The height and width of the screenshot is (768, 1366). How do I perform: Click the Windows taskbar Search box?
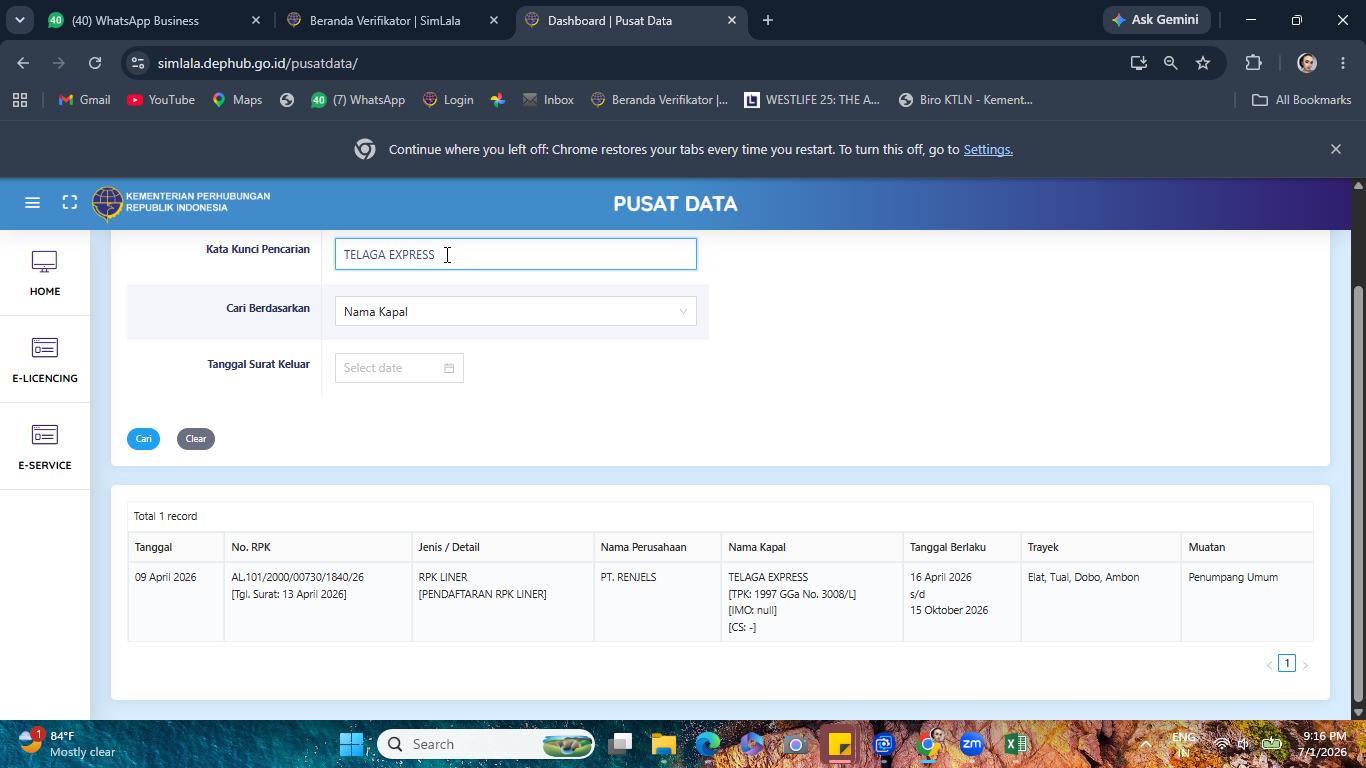pyautogui.click(x=486, y=744)
